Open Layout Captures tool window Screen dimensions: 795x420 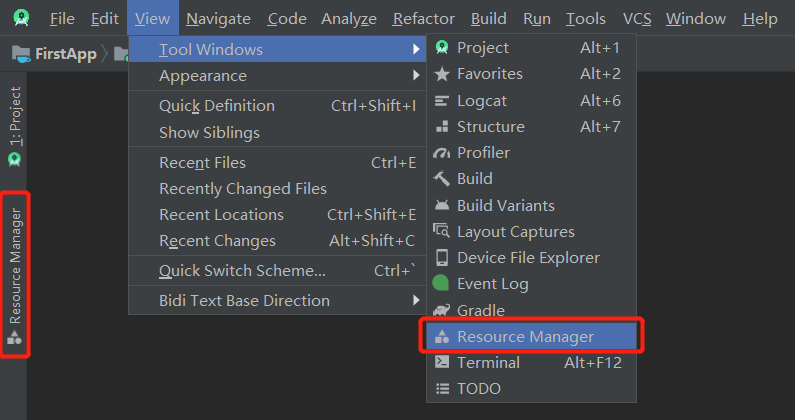[531, 232]
